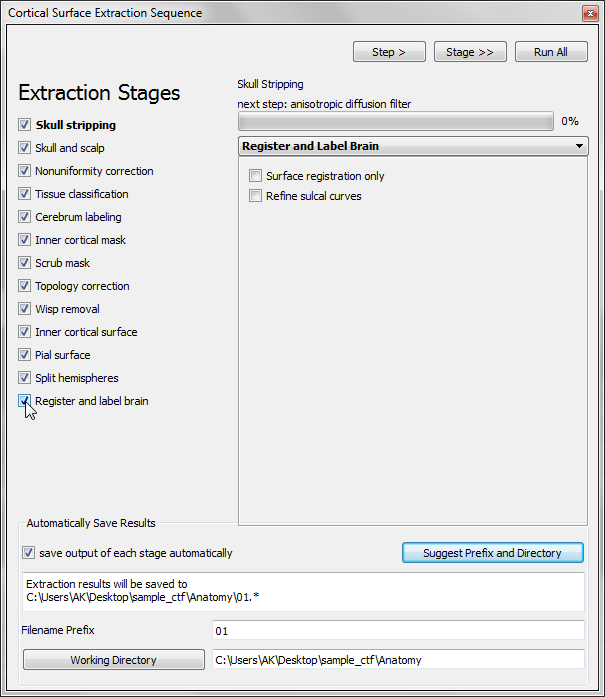Open the Working Directory chooser button
Viewport: 605px width, 697px height.
(x=113, y=660)
